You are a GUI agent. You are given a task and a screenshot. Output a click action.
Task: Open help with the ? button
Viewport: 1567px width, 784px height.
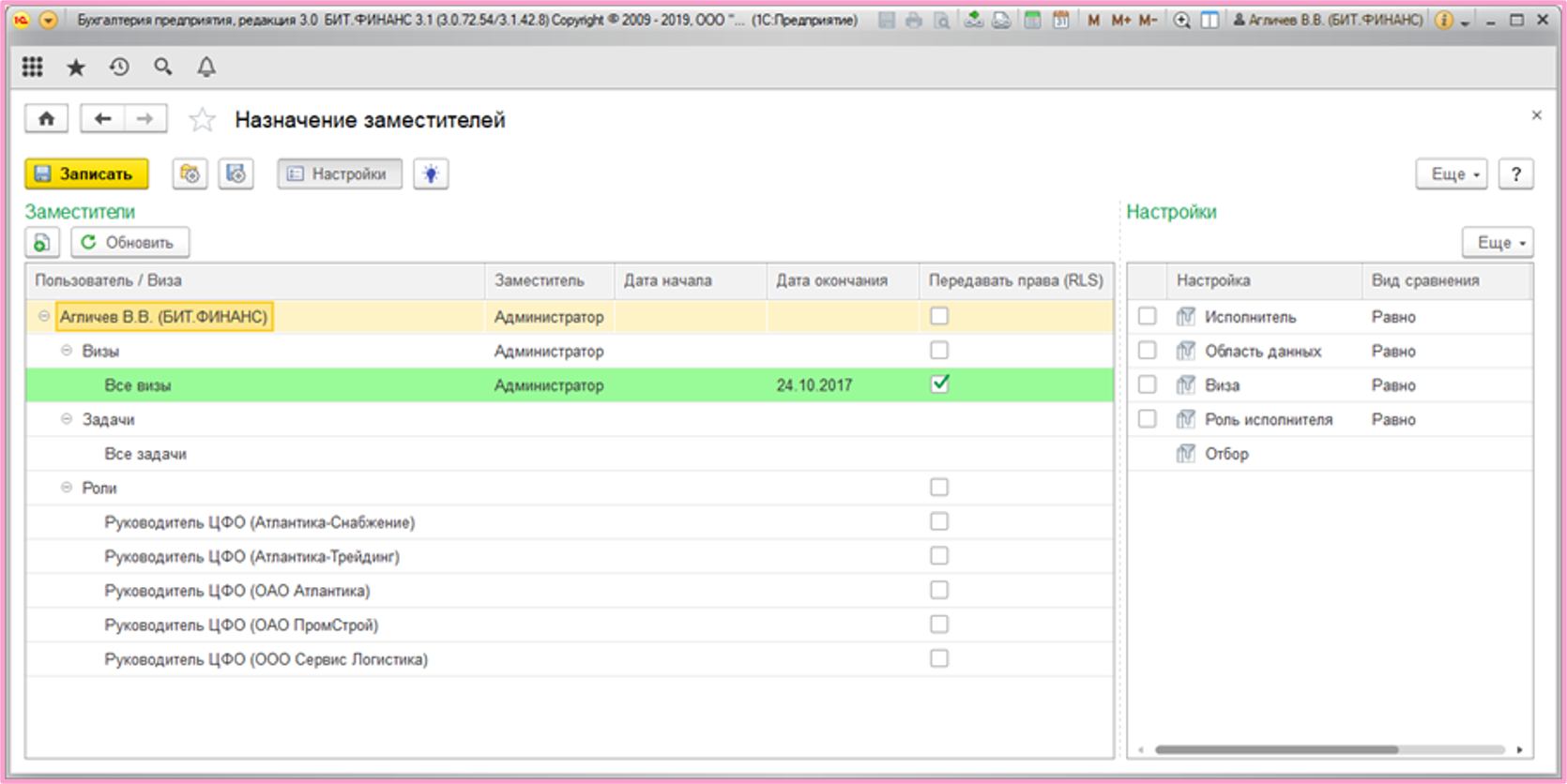tap(1515, 173)
